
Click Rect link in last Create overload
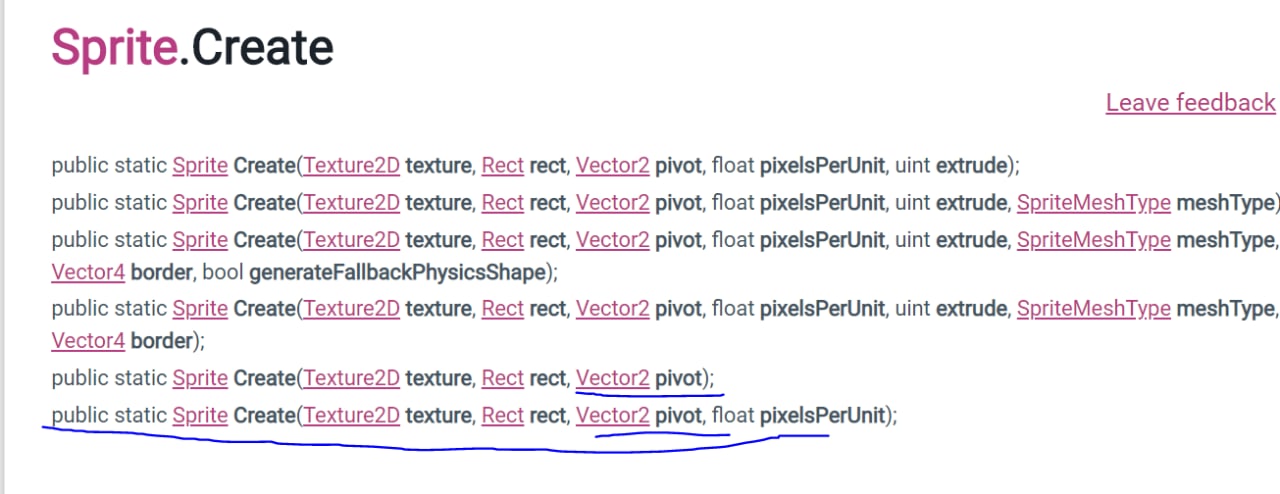(x=503, y=415)
